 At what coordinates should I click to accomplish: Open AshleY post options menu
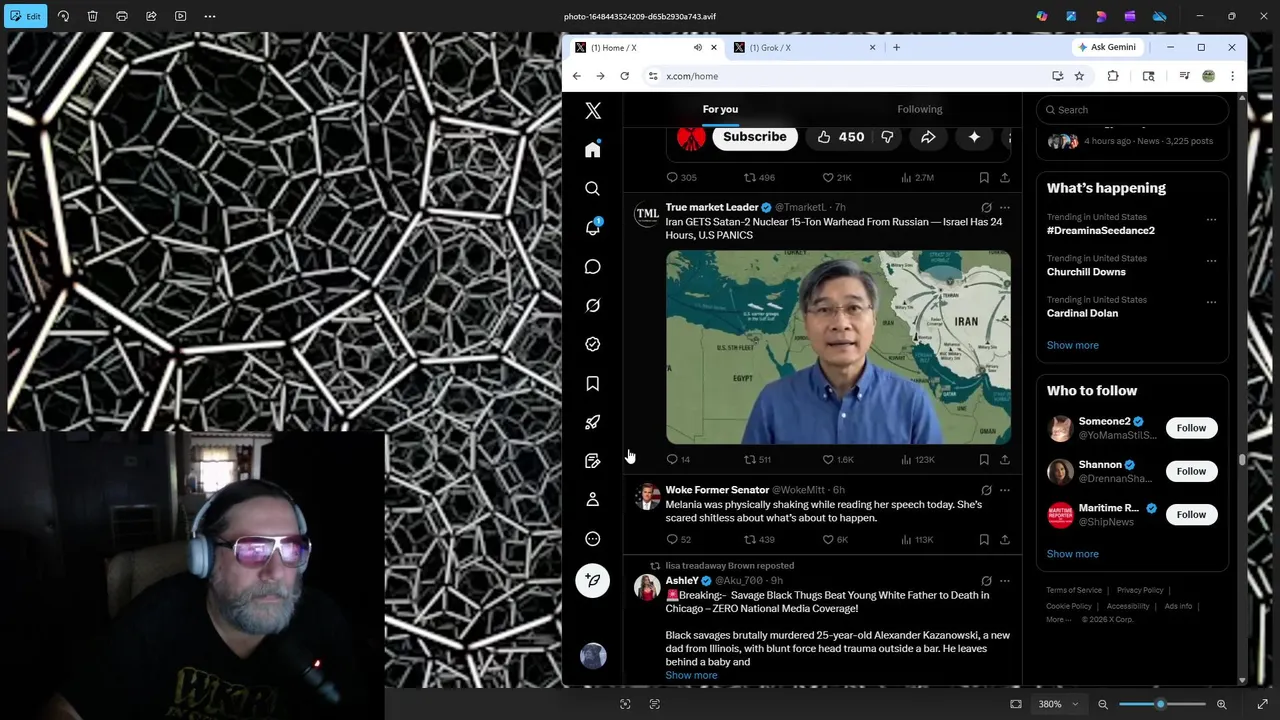(1005, 581)
